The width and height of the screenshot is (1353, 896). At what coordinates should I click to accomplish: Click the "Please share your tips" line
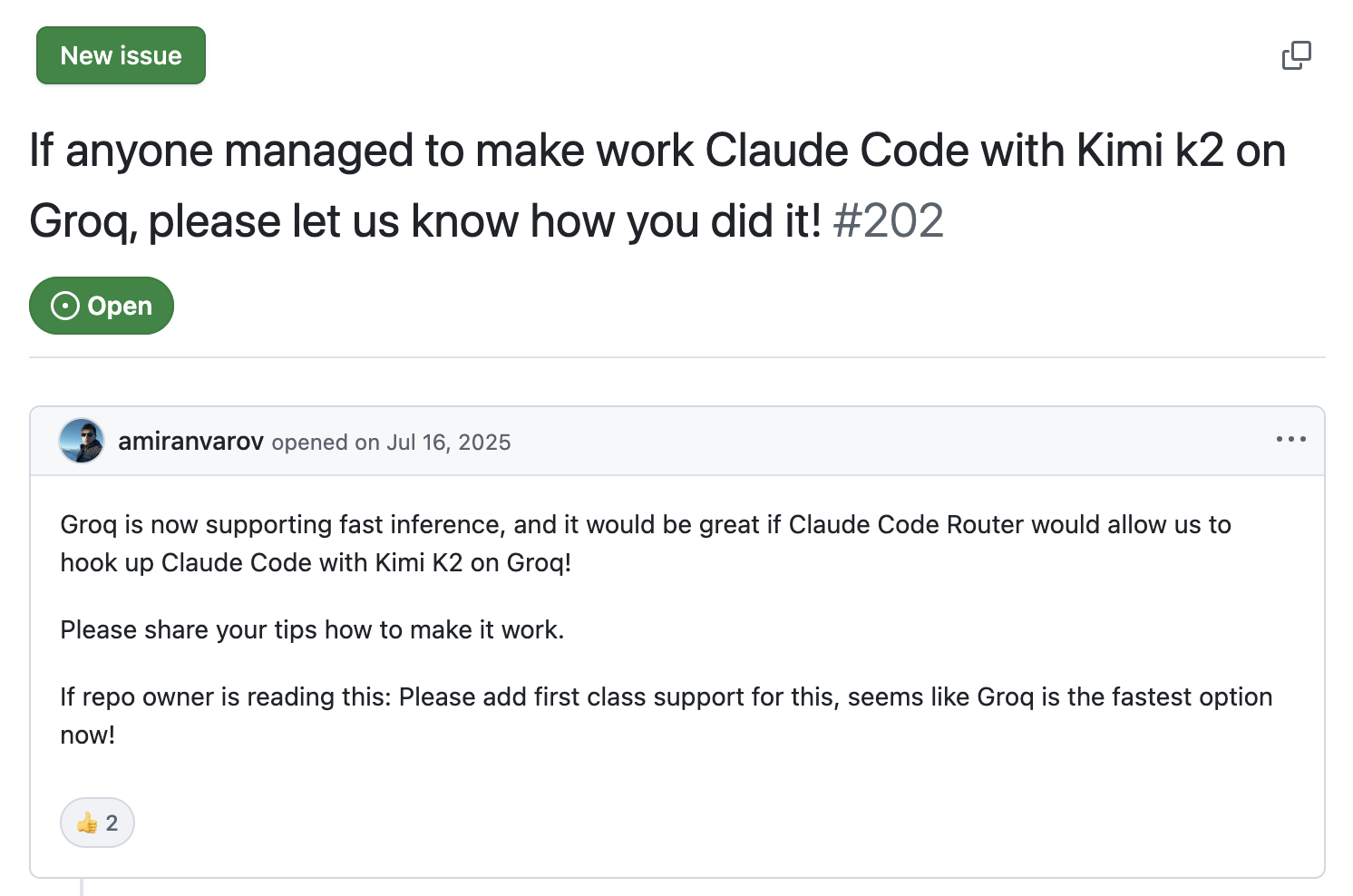pyautogui.click(x=312, y=630)
